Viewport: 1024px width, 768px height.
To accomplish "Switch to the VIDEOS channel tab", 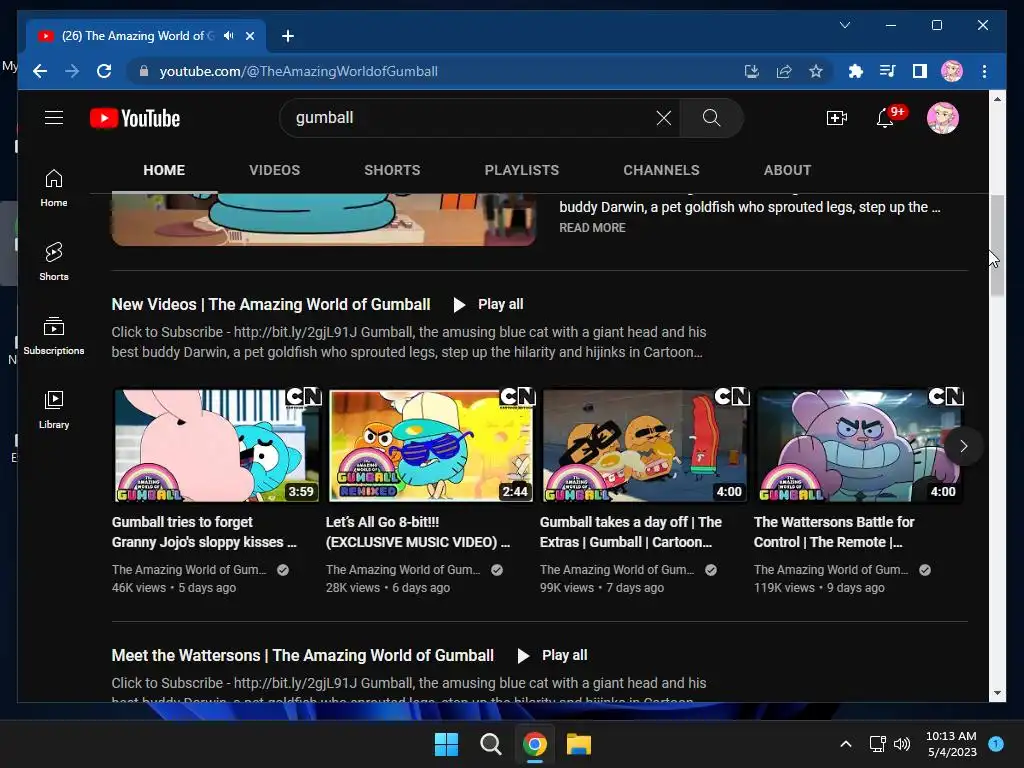I will [x=274, y=170].
